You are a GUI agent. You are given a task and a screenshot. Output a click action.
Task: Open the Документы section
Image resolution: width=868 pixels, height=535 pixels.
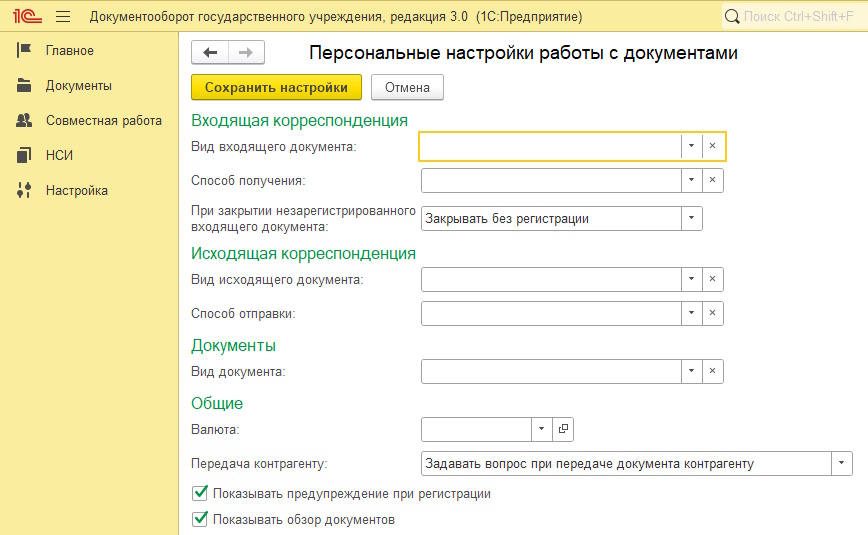79,85
